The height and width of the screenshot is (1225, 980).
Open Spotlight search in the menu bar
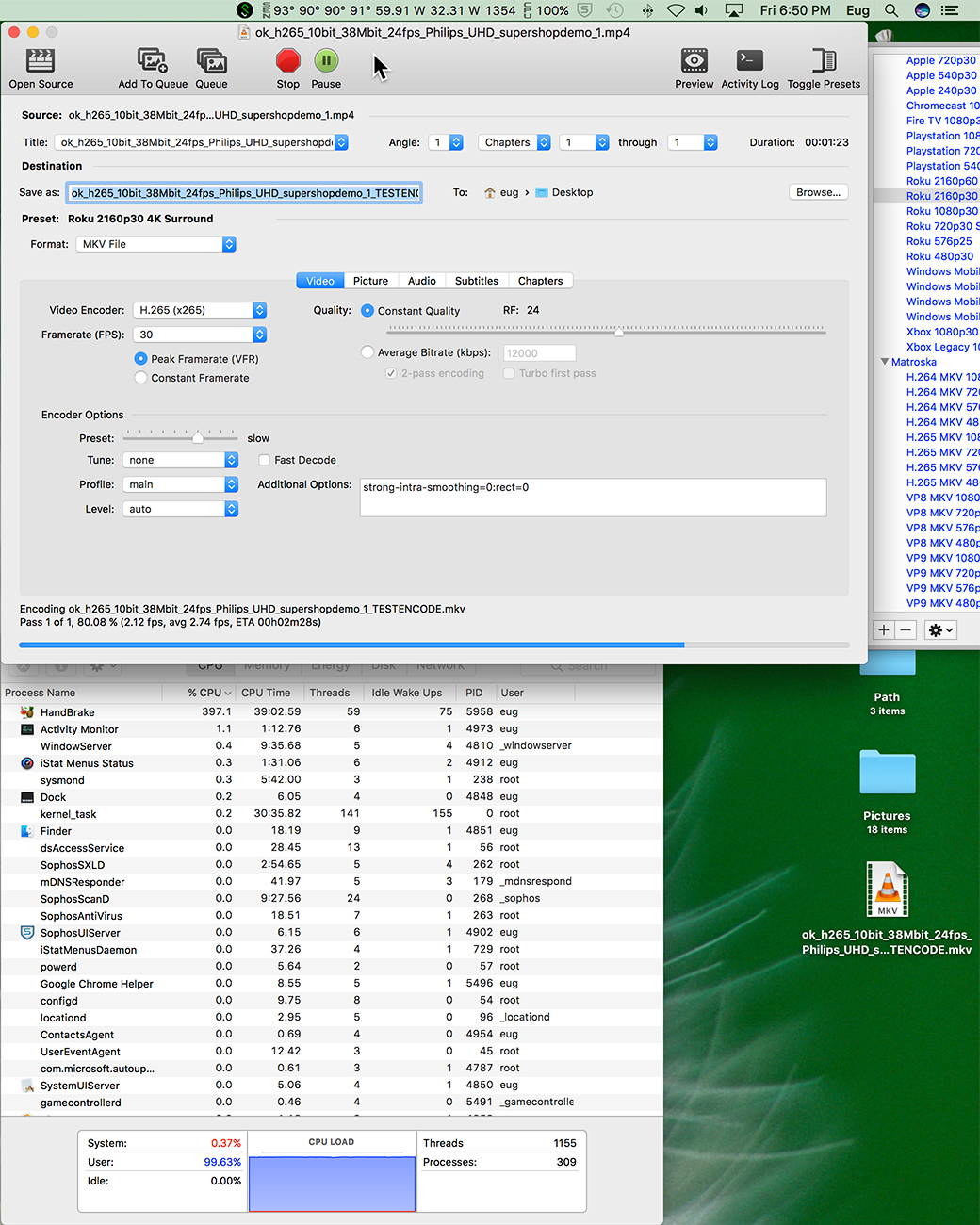pyautogui.click(x=891, y=10)
